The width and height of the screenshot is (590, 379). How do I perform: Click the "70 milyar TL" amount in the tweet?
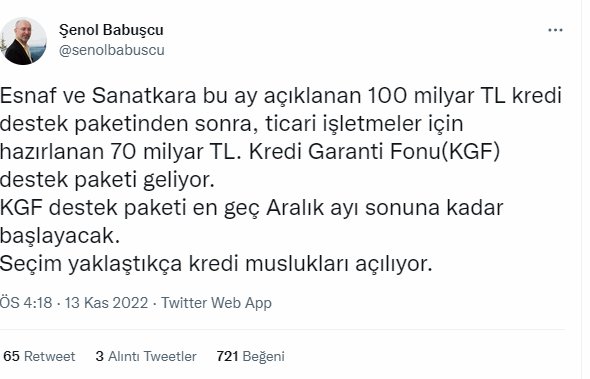point(175,152)
